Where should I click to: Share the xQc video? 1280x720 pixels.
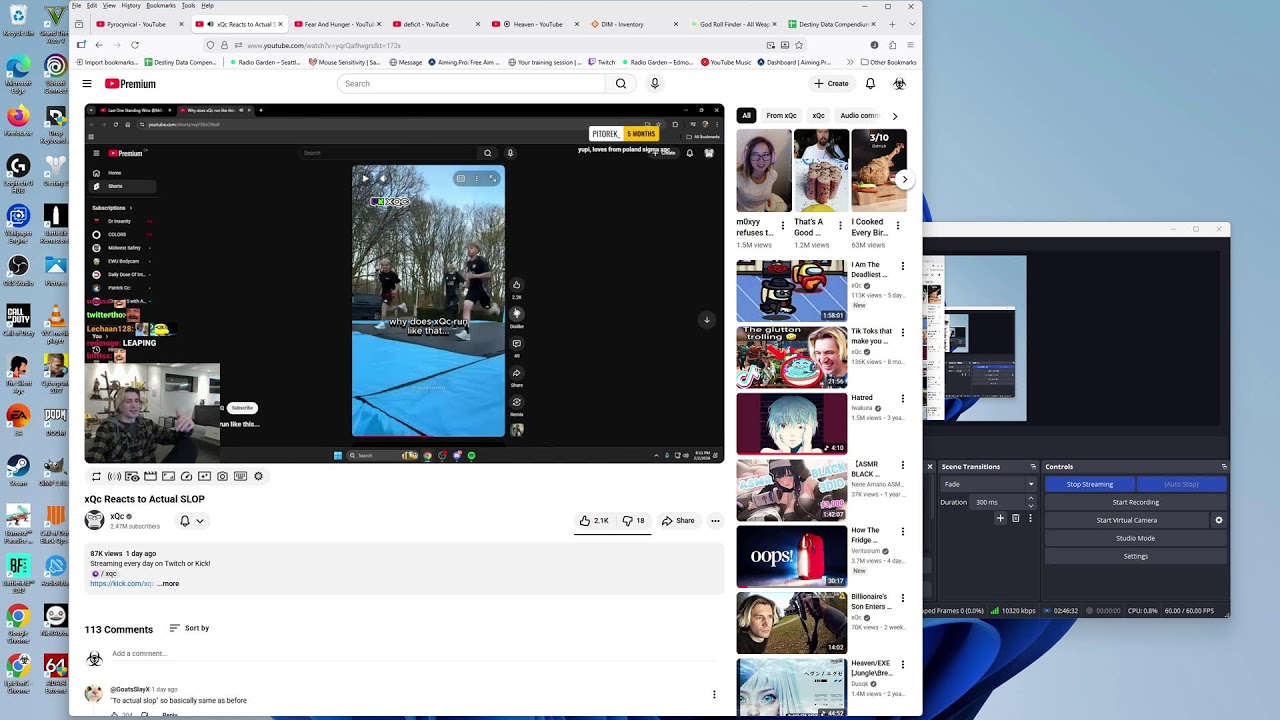pos(677,521)
